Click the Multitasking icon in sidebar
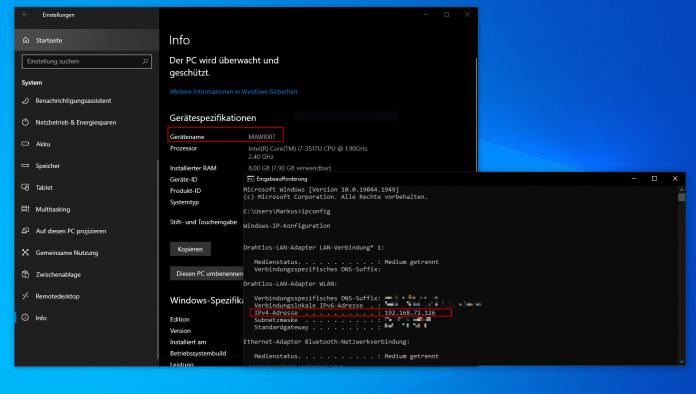This screenshot has height=394, width=696. coord(25,209)
